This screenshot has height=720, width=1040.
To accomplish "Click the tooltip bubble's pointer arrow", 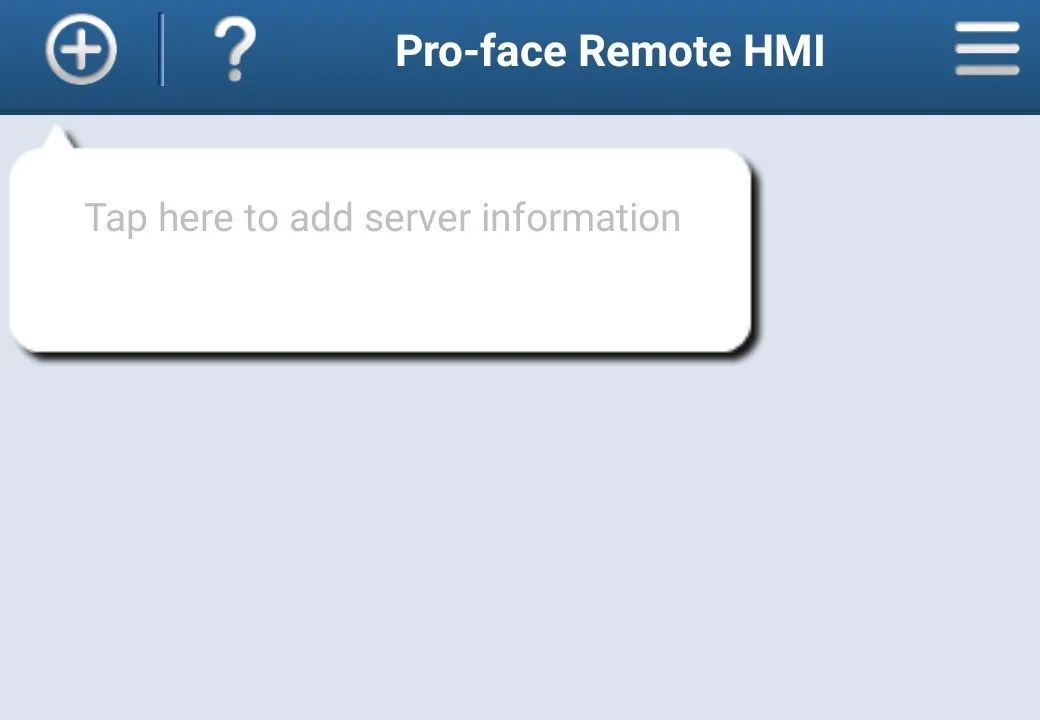I will tap(58, 136).
